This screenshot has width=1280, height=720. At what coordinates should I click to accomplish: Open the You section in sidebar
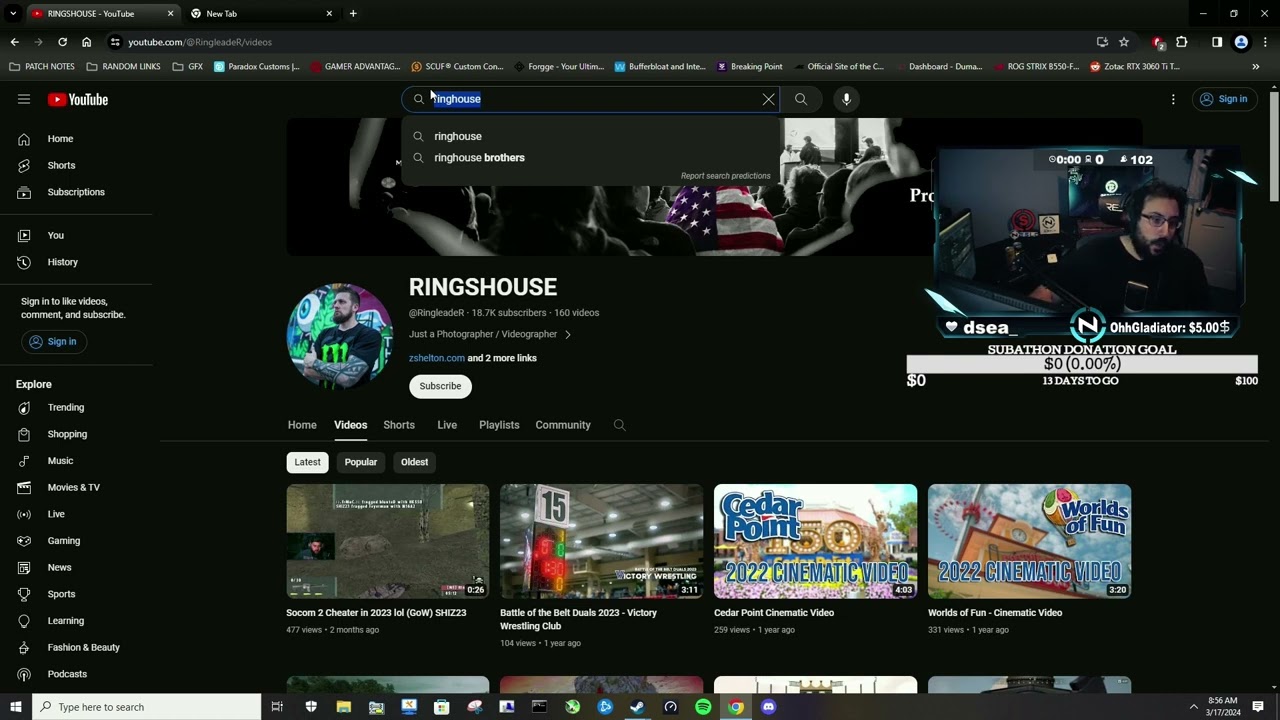[76, 235]
